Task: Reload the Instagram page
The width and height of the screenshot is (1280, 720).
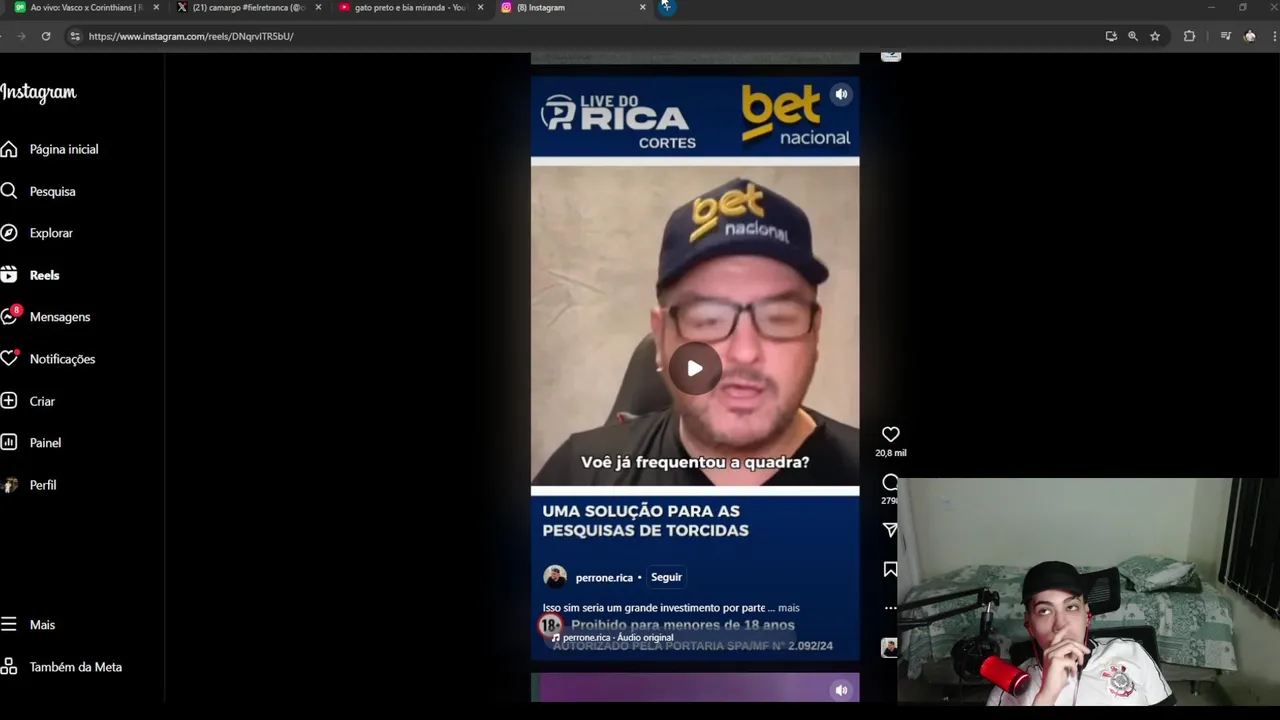Action: 46,36
